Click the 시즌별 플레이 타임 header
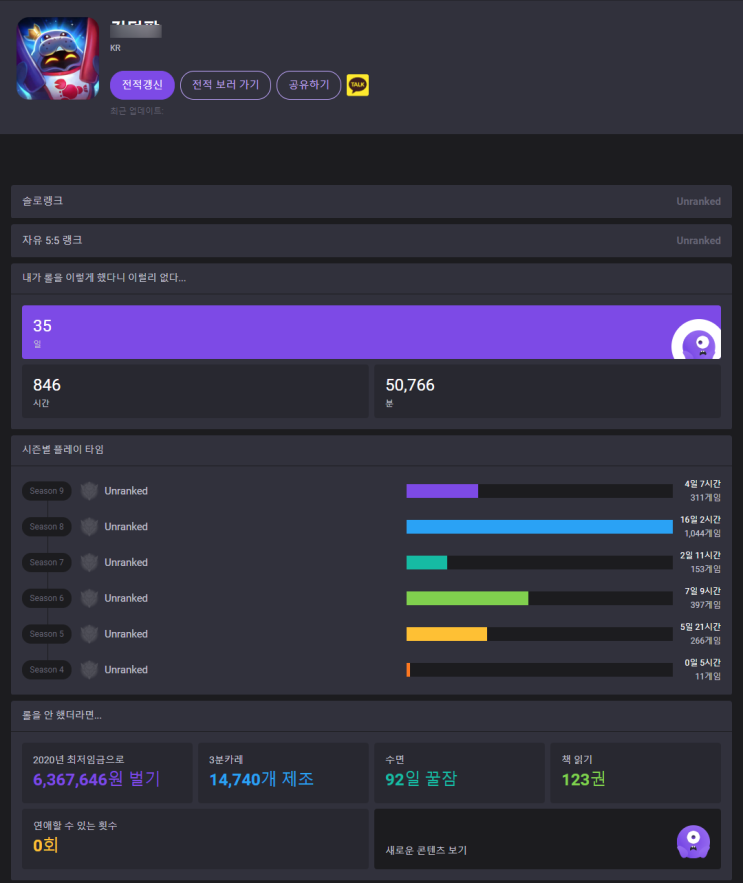 (63, 449)
